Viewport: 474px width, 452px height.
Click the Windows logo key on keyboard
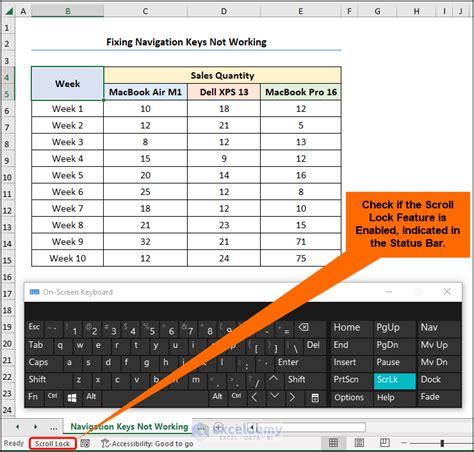[72, 397]
